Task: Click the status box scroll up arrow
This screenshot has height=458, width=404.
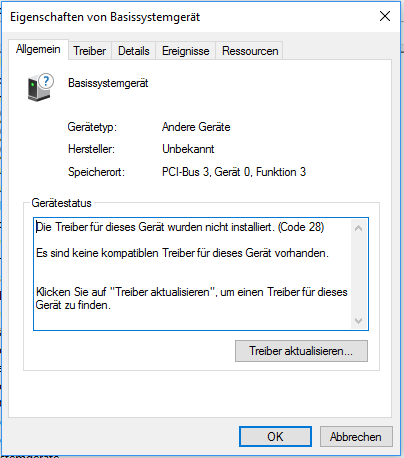Action: pyautogui.click(x=359, y=228)
